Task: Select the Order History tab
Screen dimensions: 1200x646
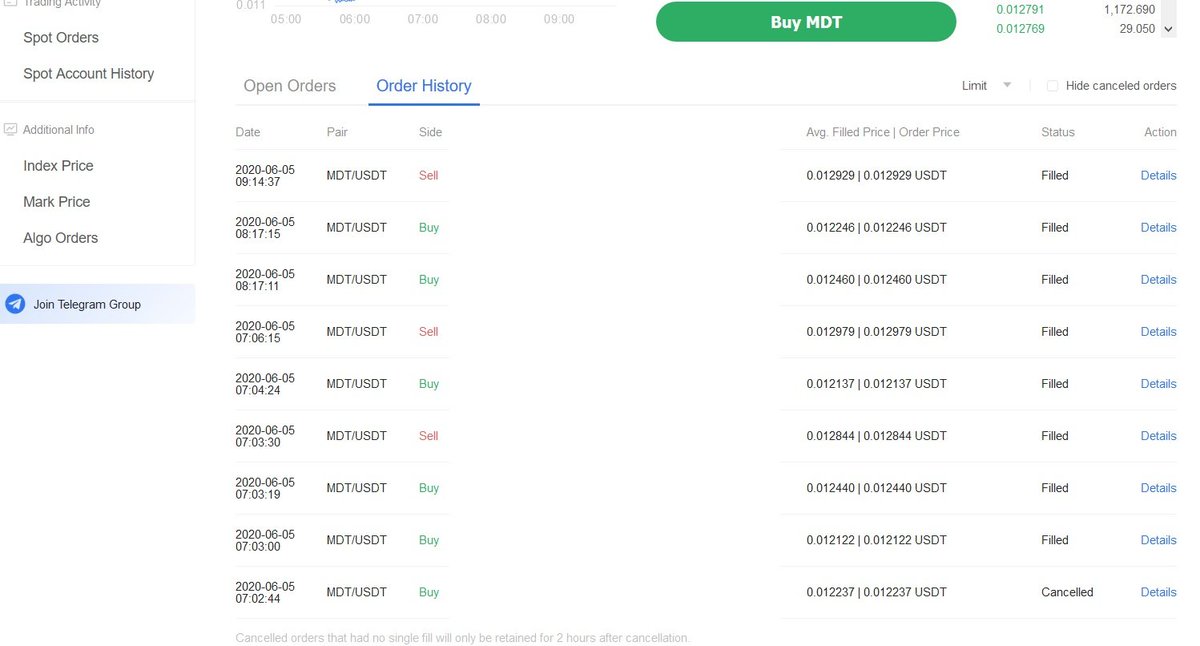Action: pyautogui.click(x=424, y=86)
